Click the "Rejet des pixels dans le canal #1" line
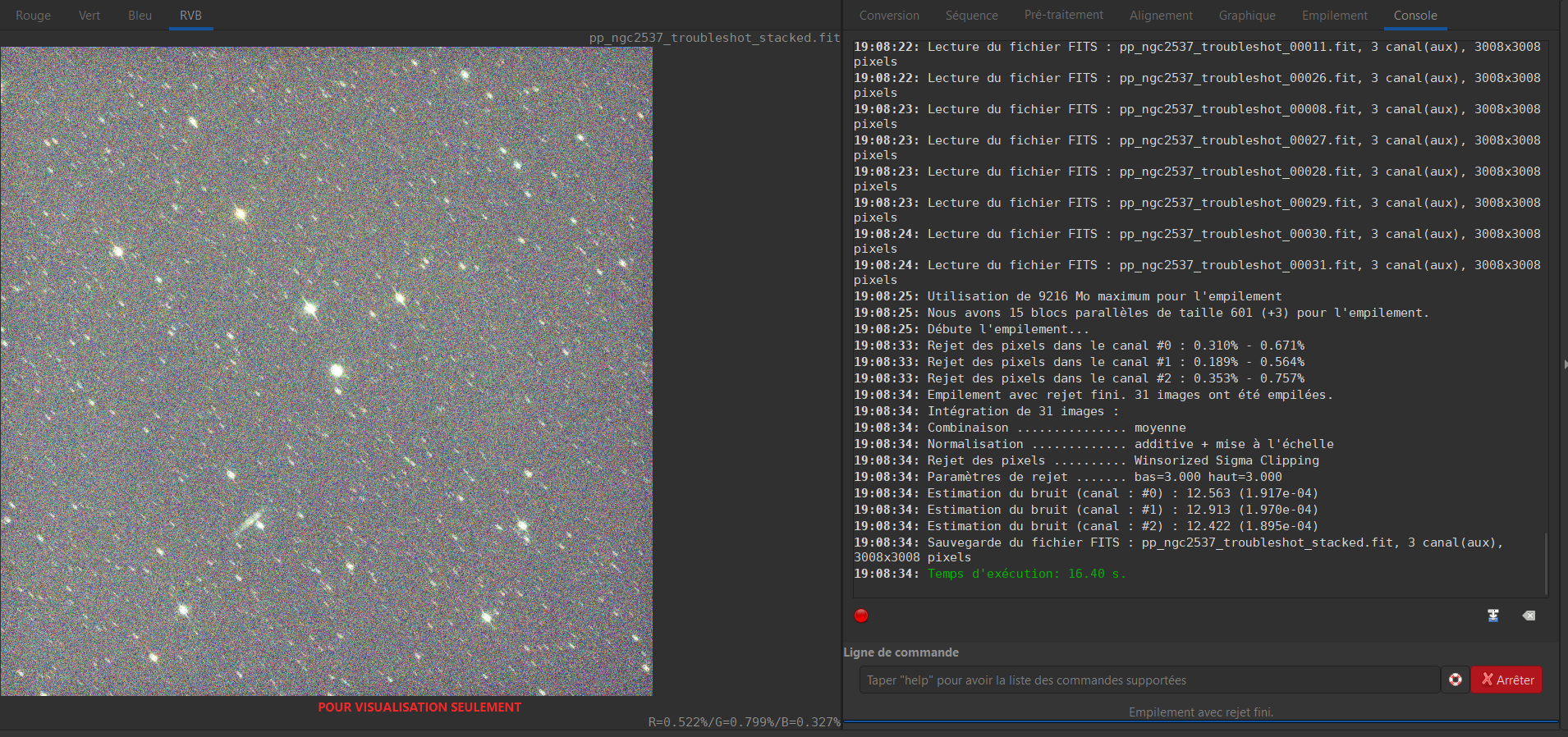The height and width of the screenshot is (737, 1568). coord(1079,362)
